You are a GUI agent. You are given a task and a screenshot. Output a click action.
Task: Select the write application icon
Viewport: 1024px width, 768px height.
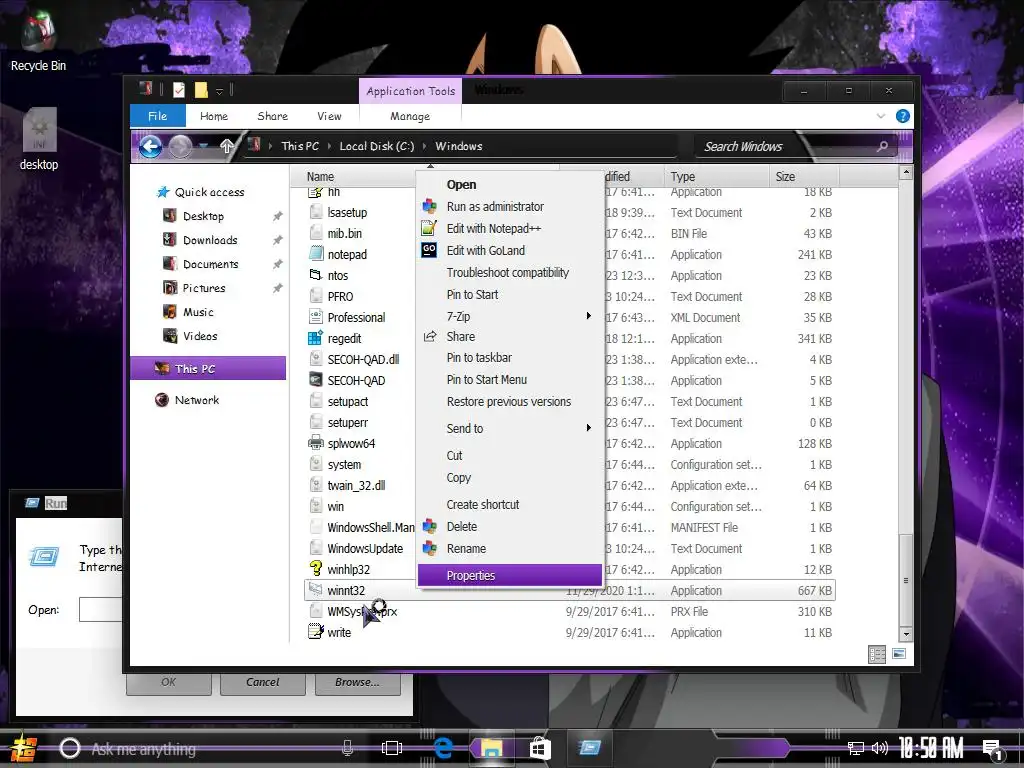tap(315, 632)
